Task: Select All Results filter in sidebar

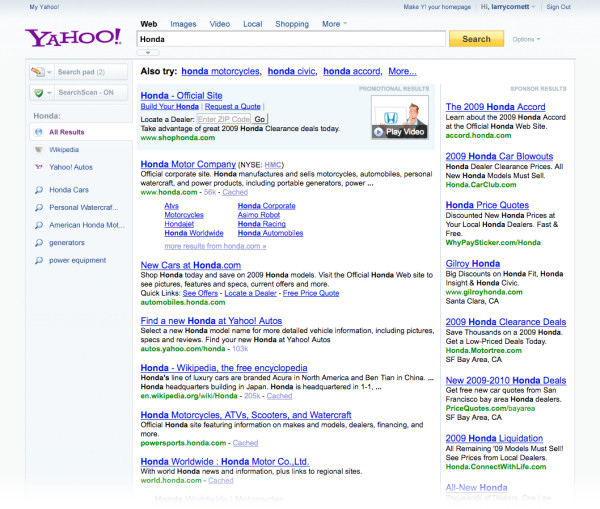Action: click(x=67, y=132)
